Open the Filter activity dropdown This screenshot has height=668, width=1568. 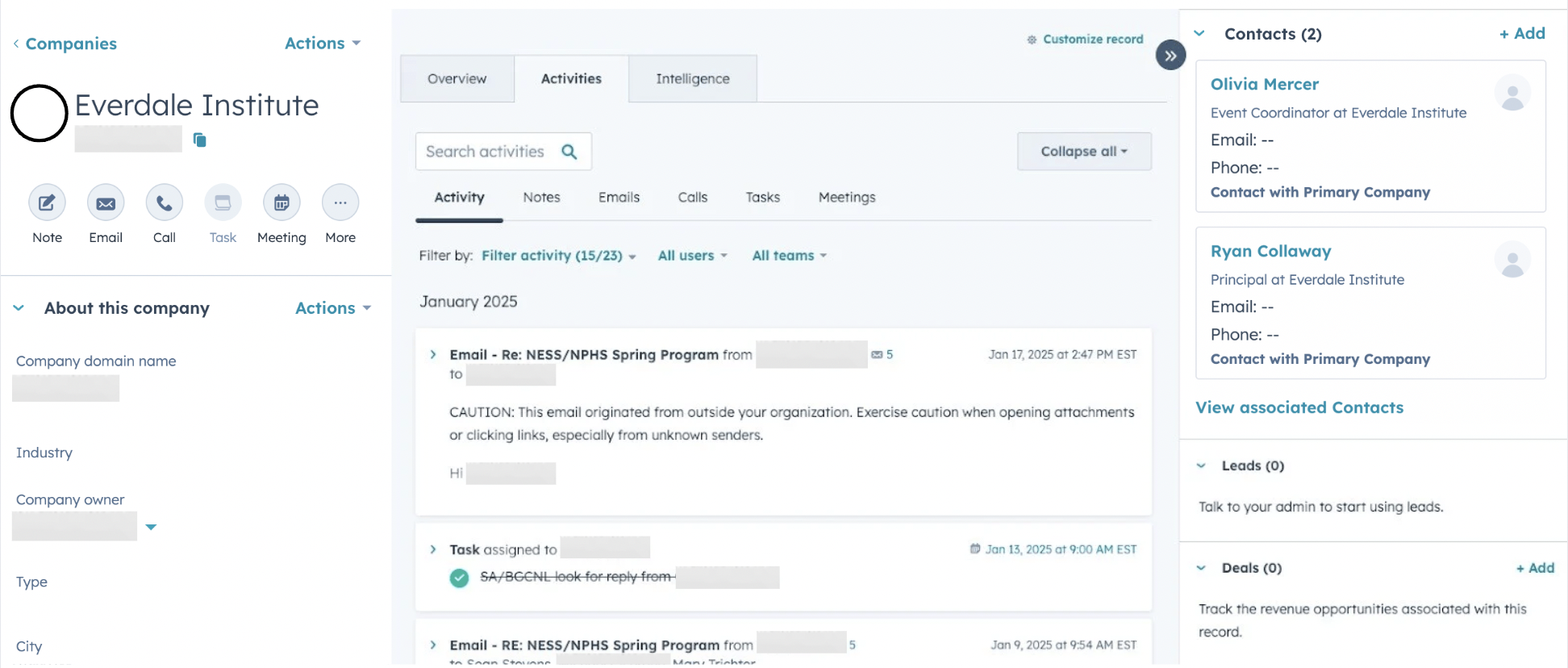(x=558, y=256)
